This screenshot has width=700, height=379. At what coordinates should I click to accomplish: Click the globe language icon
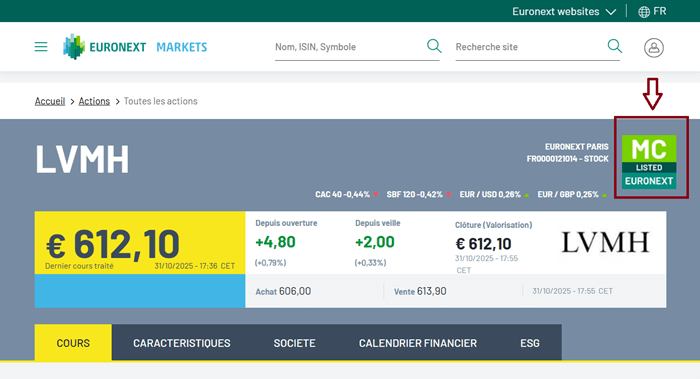[x=644, y=12]
